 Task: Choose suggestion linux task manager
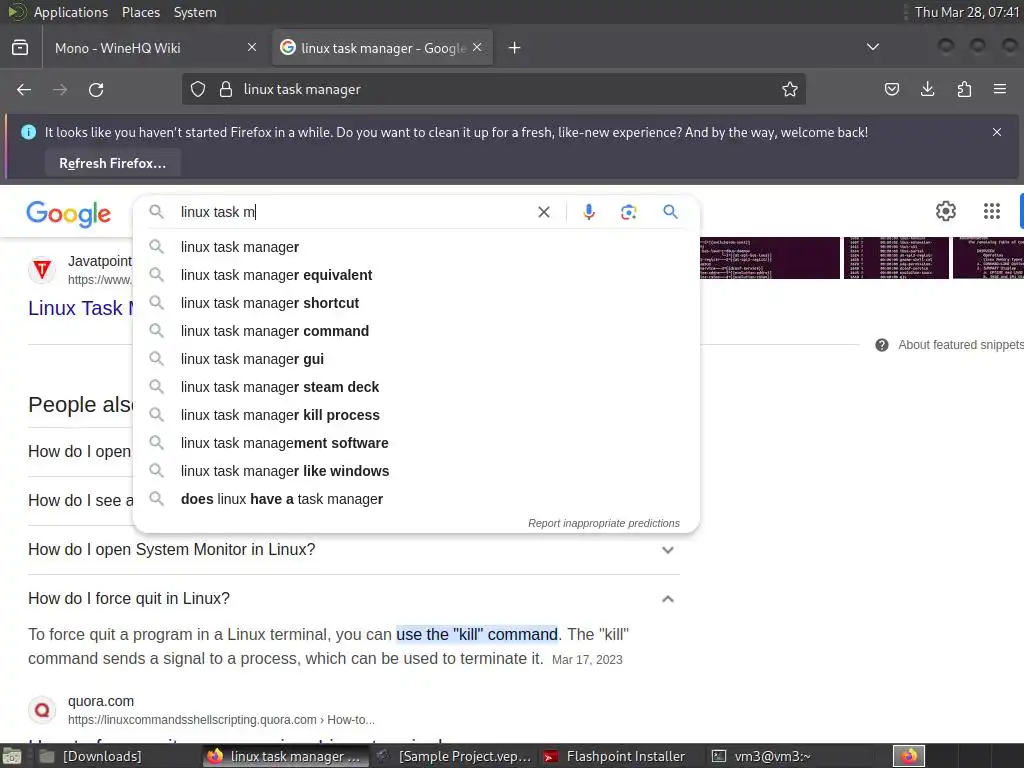(416, 247)
